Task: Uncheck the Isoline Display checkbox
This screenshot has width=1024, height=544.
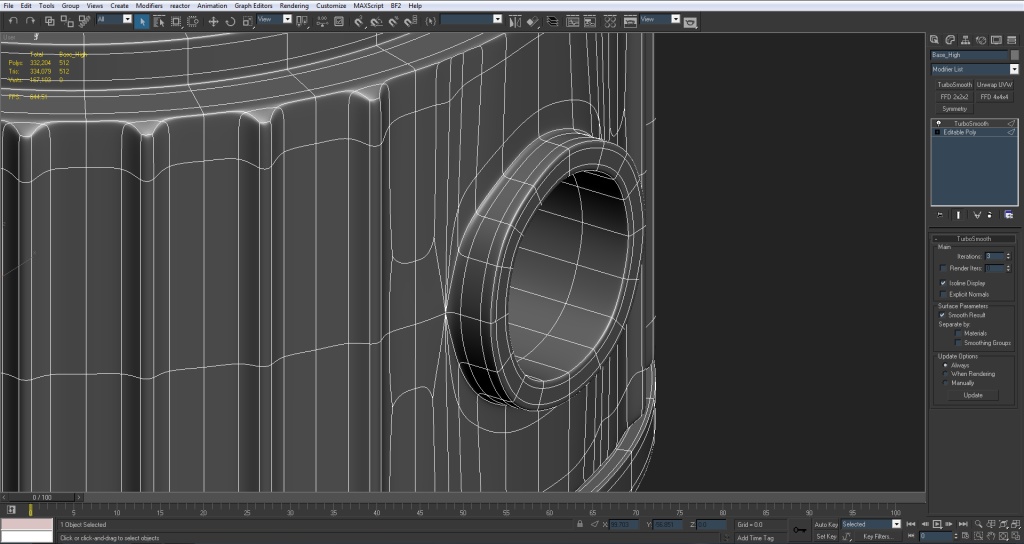Action: tap(944, 283)
